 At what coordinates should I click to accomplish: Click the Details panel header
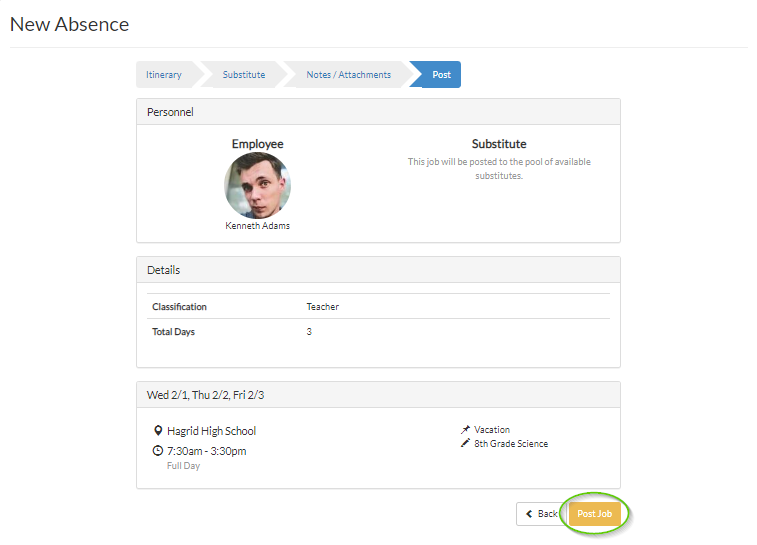(x=378, y=270)
